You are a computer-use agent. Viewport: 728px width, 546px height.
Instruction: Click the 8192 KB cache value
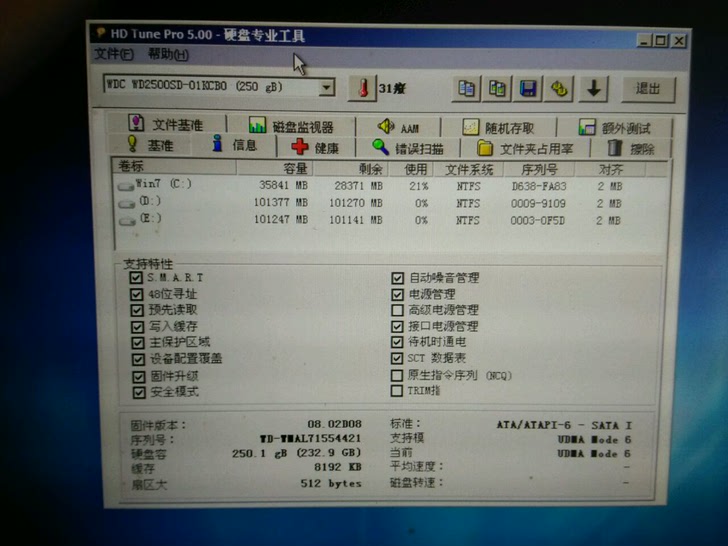pyautogui.click(x=338, y=467)
